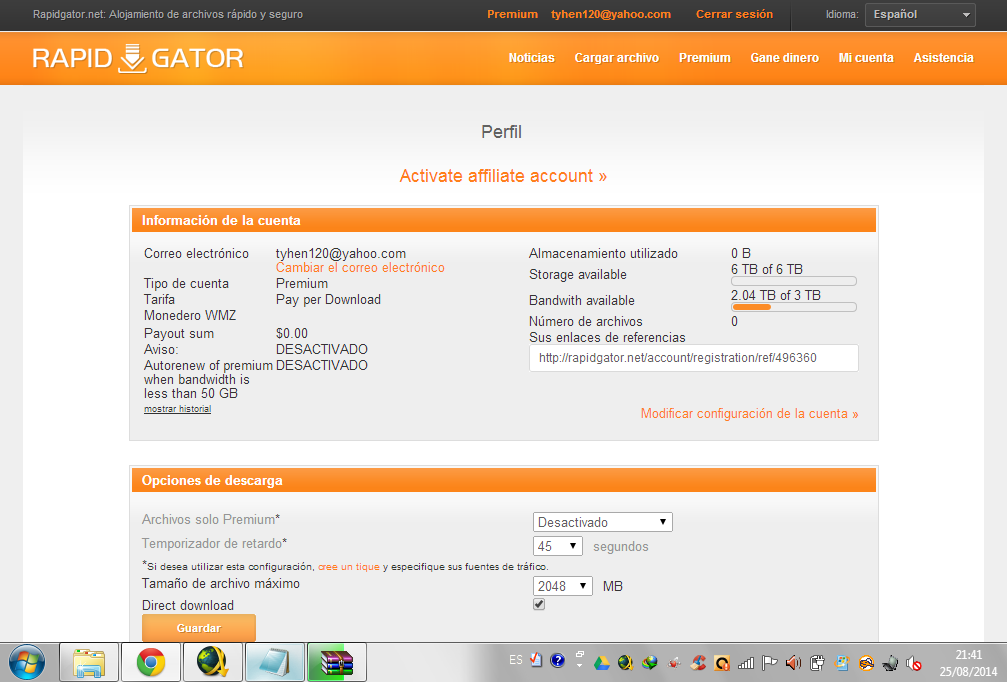Click the red molecule tray icon

[674, 663]
